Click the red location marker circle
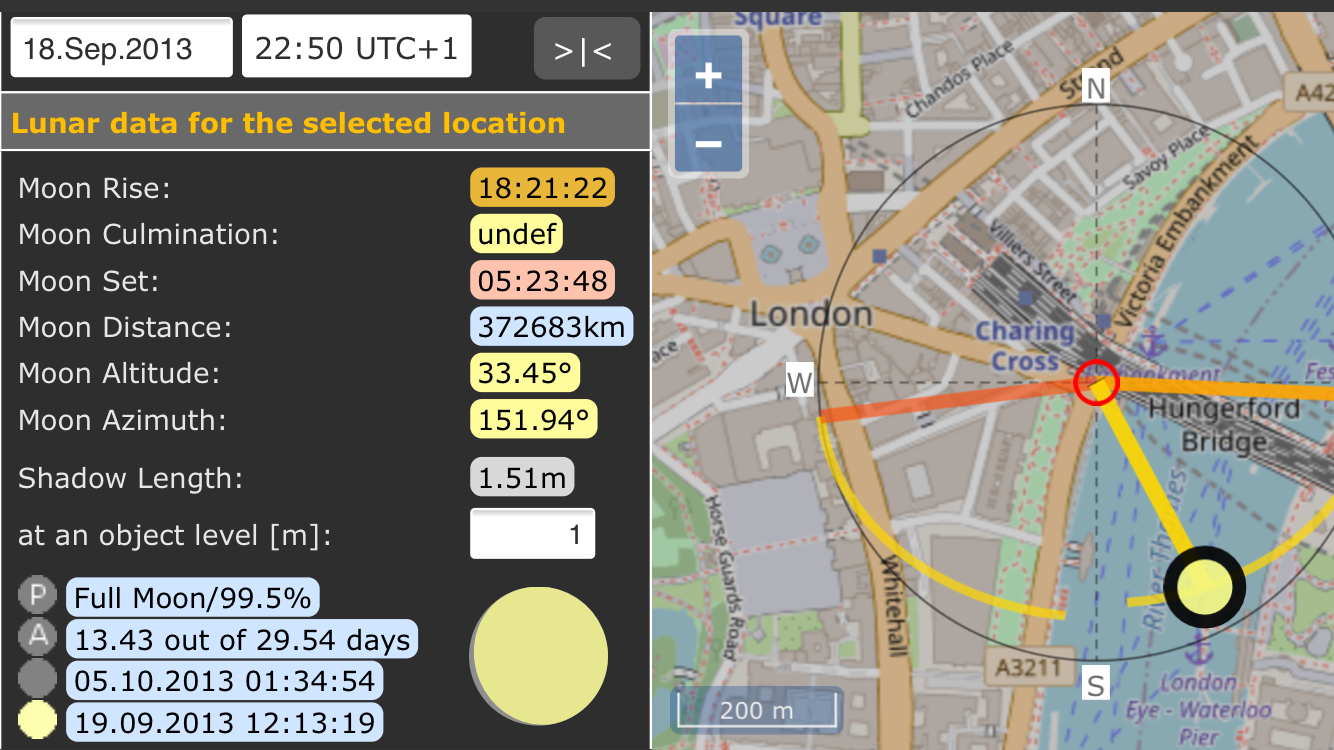Image resolution: width=1334 pixels, height=750 pixels. (1096, 384)
